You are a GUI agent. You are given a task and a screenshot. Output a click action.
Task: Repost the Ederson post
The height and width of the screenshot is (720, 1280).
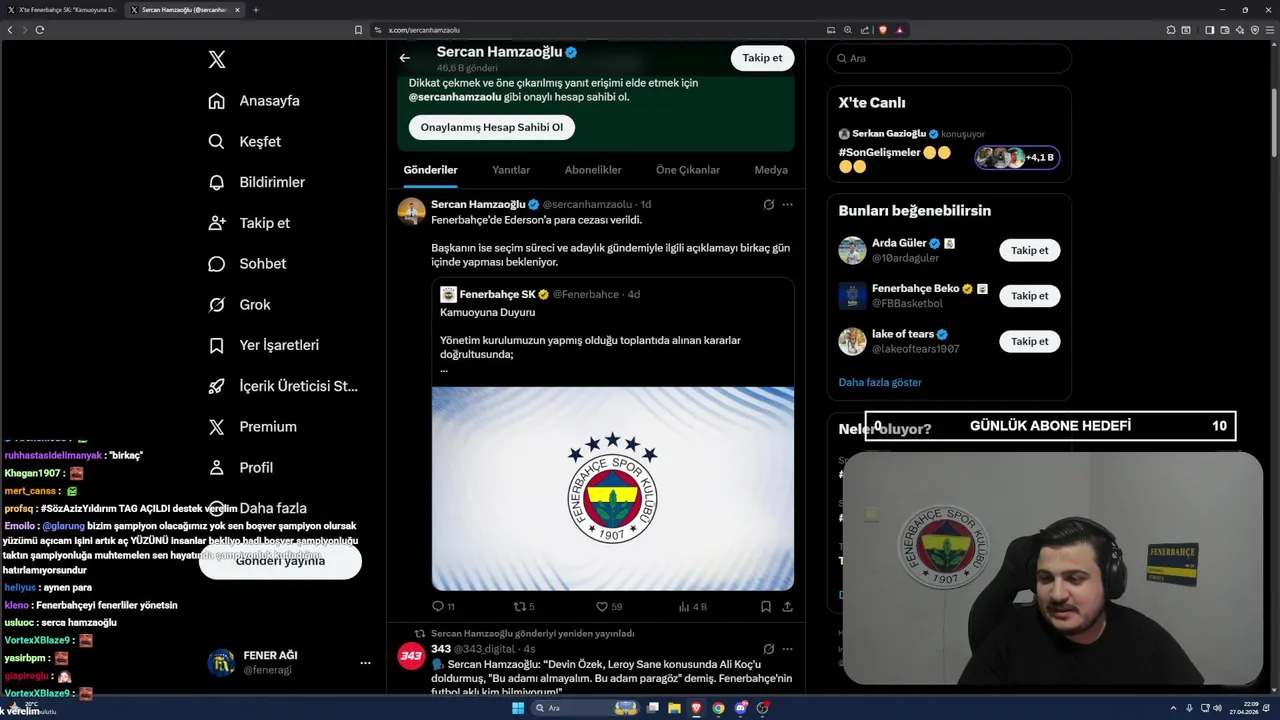524,606
